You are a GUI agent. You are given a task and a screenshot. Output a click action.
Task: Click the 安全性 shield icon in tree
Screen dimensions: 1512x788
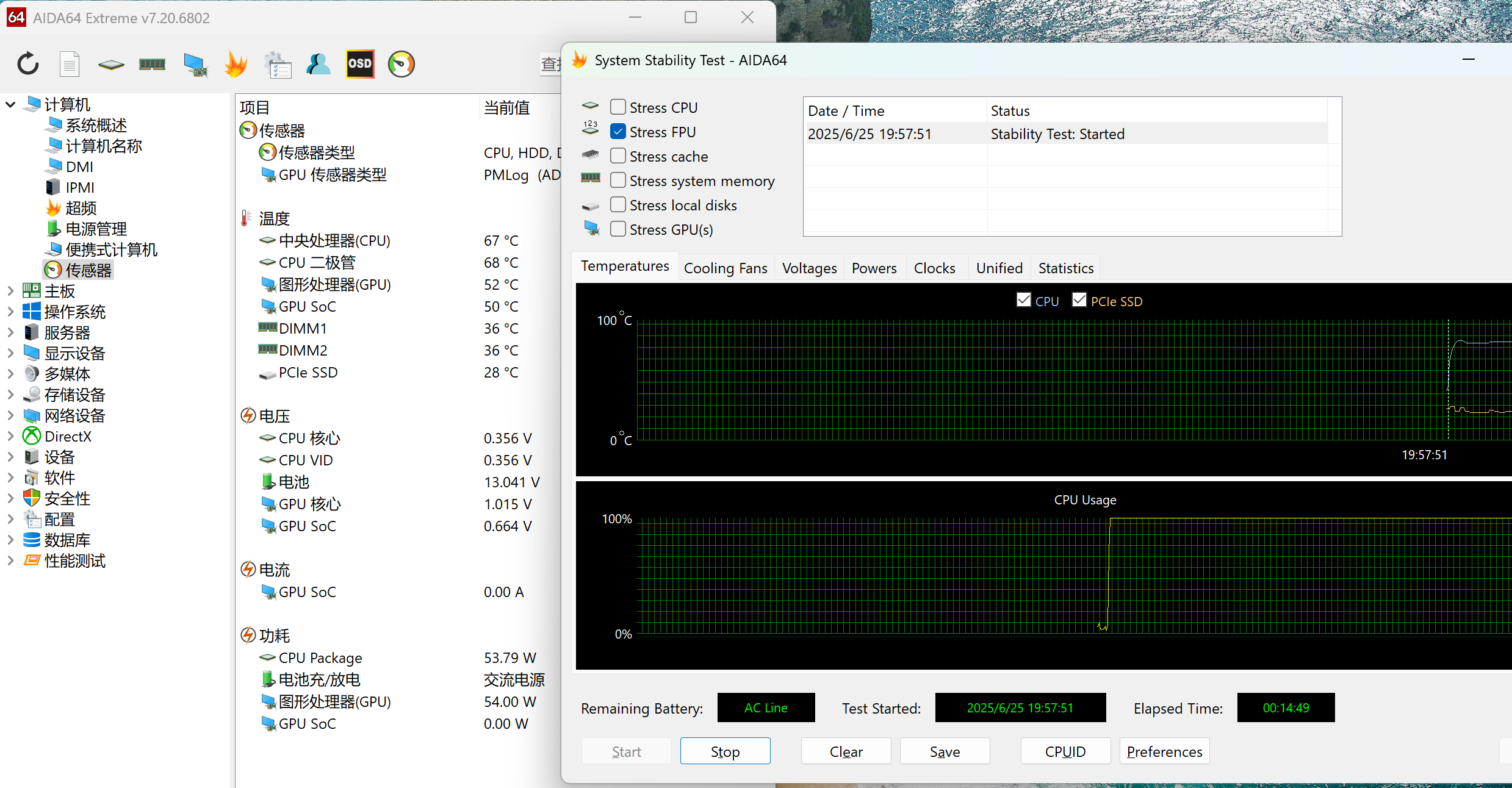(x=32, y=498)
